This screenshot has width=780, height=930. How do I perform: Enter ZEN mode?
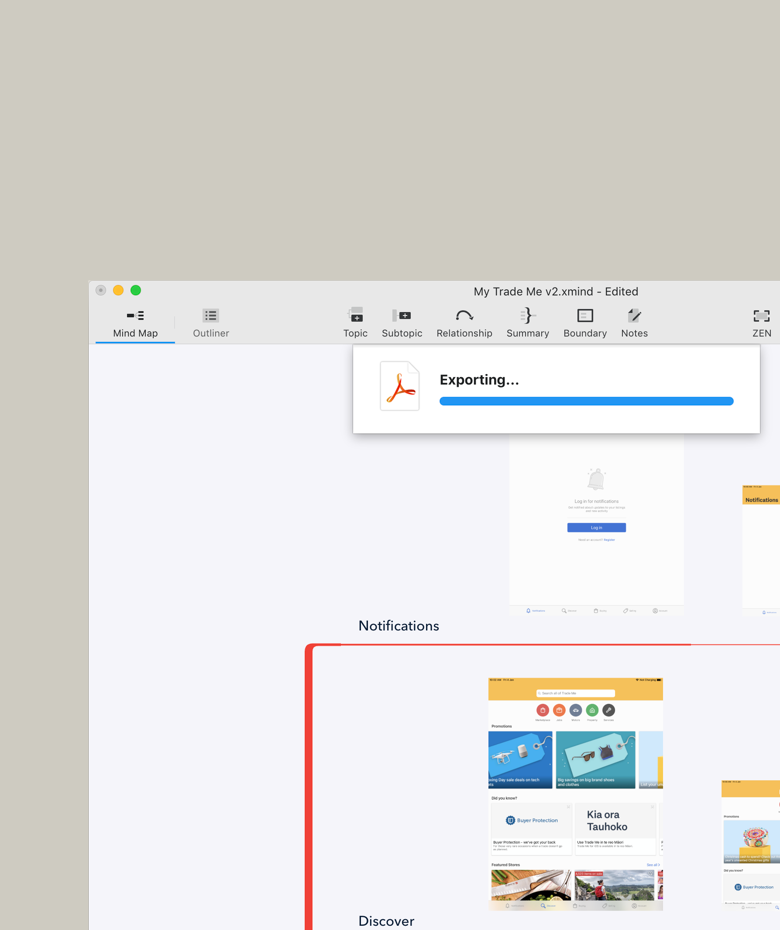pyautogui.click(x=762, y=323)
